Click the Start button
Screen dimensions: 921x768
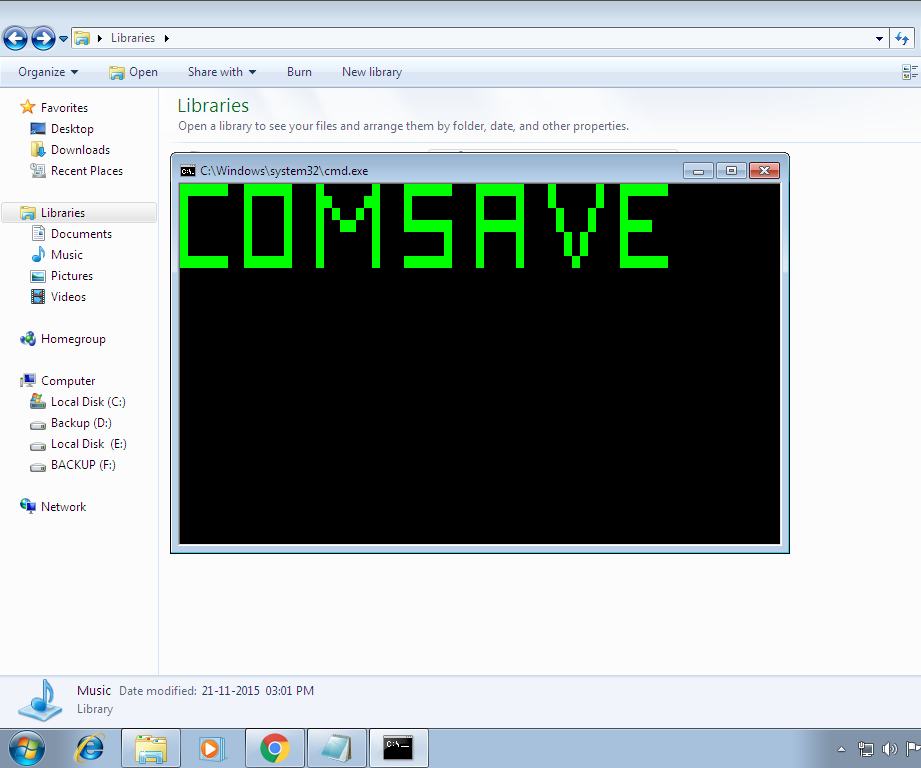[x=25, y=748]
